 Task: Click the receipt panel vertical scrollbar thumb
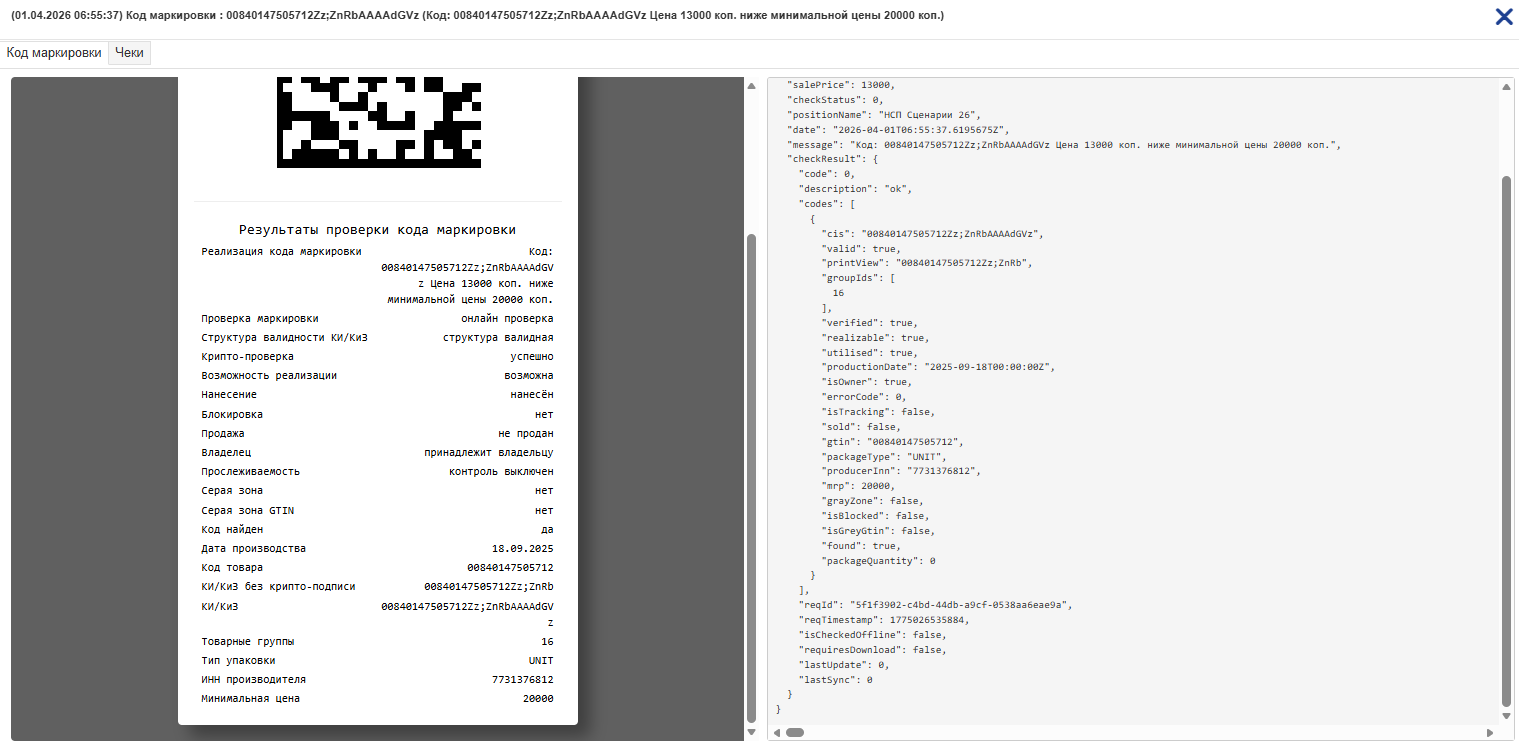tap(751, 480)
